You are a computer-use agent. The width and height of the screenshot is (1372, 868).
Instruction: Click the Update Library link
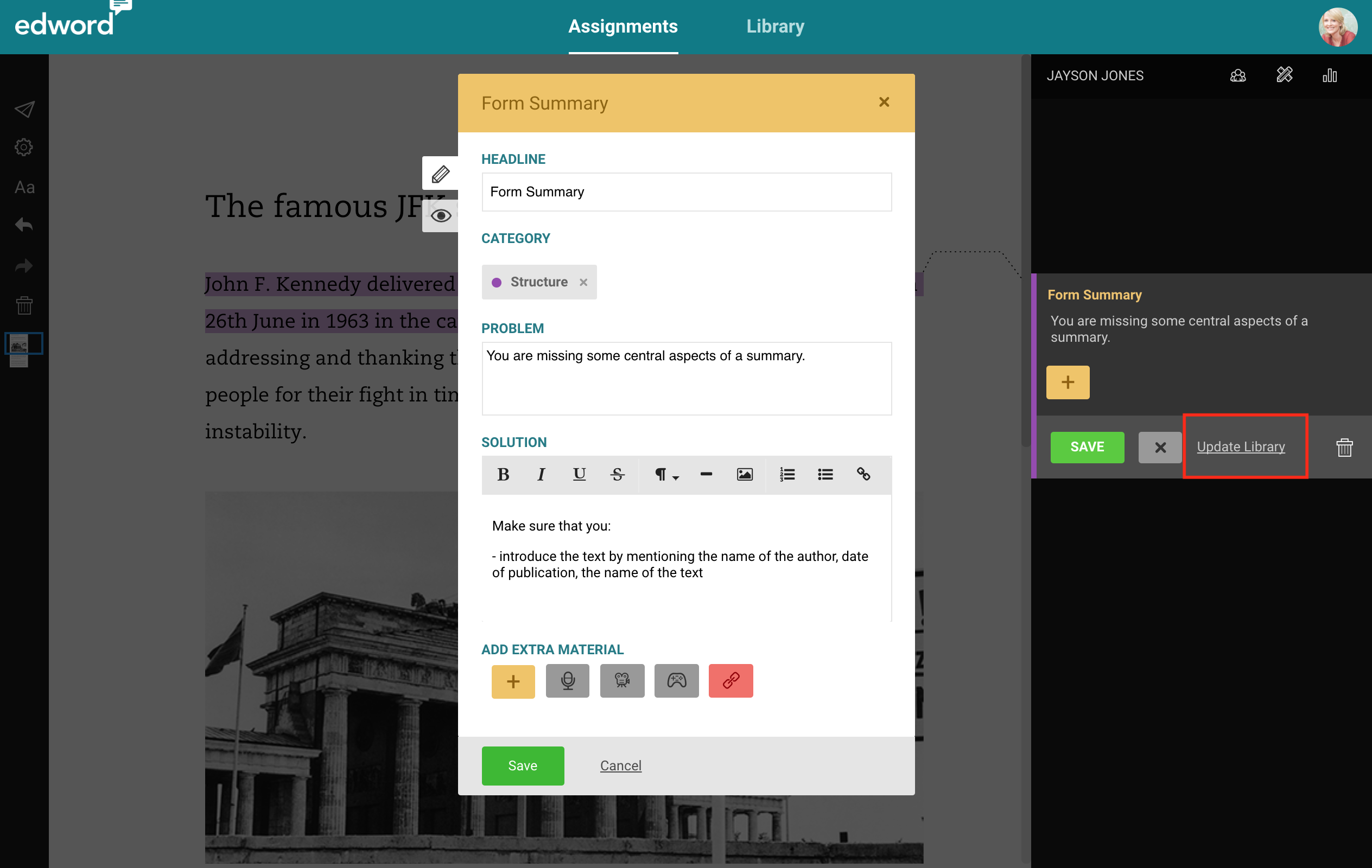click(1240, 446)
